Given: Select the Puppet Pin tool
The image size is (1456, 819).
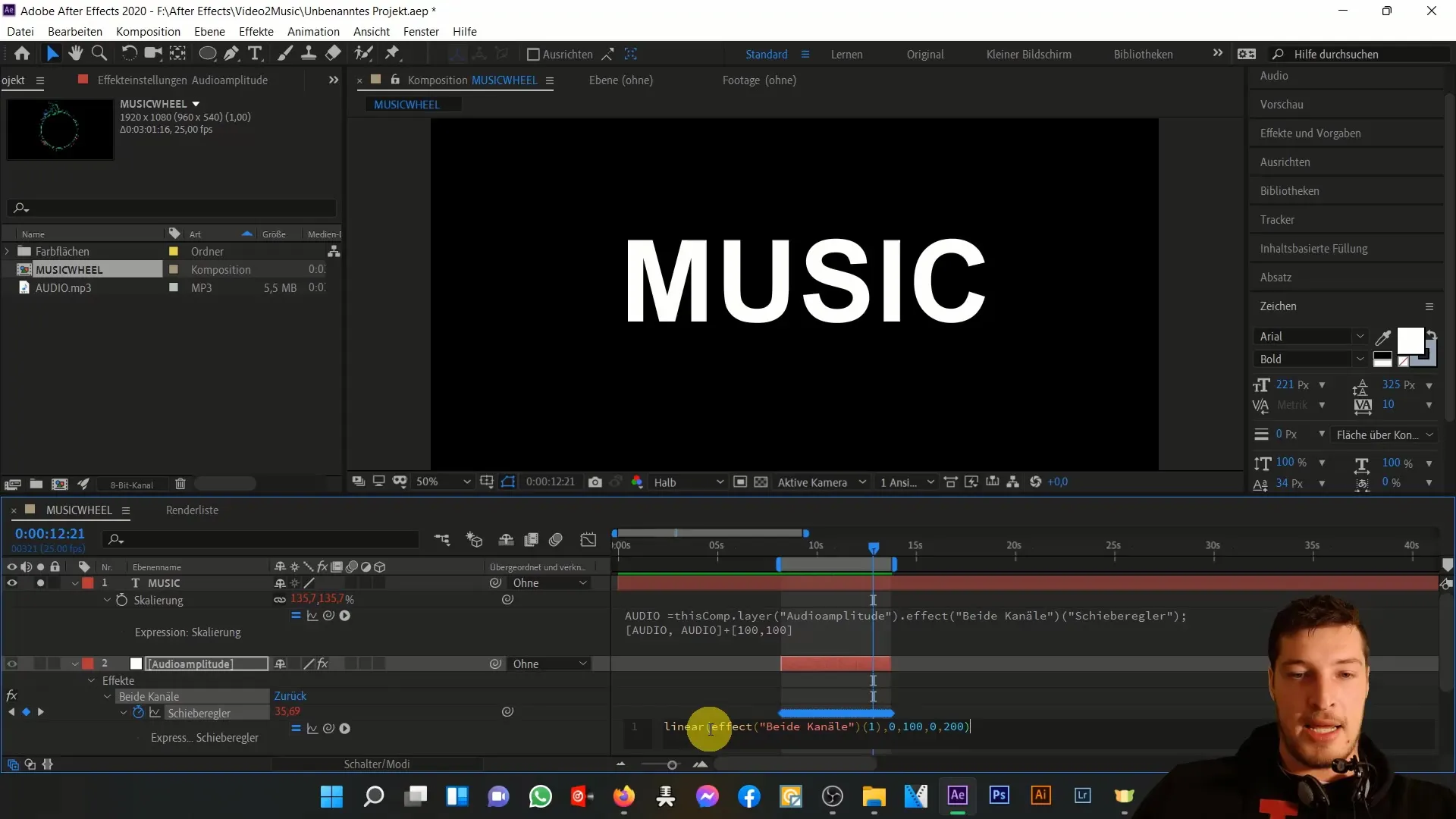Looking at the screenshot, I should pos(392,54).
